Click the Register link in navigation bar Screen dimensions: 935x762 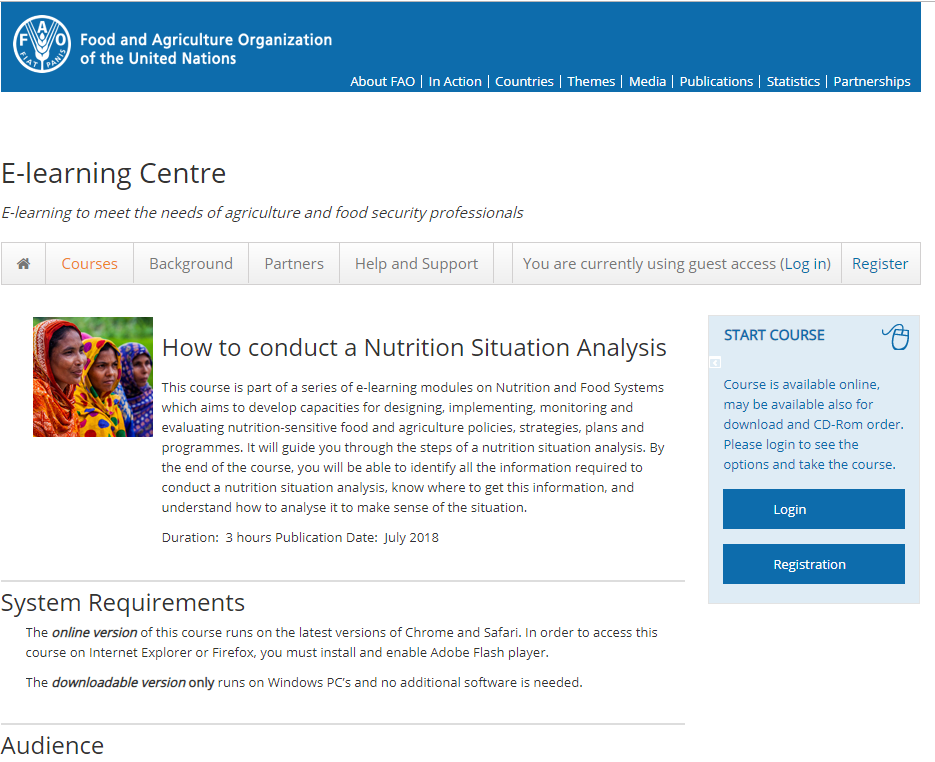tap(880, 264)
